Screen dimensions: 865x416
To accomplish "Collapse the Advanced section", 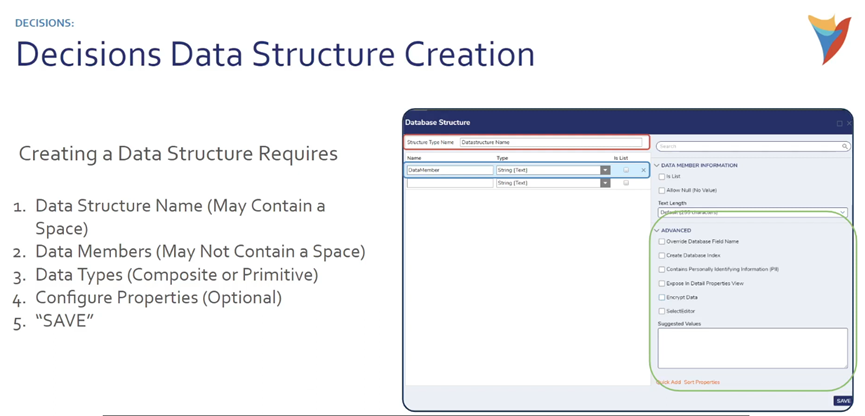I will [x=656, y=231].
